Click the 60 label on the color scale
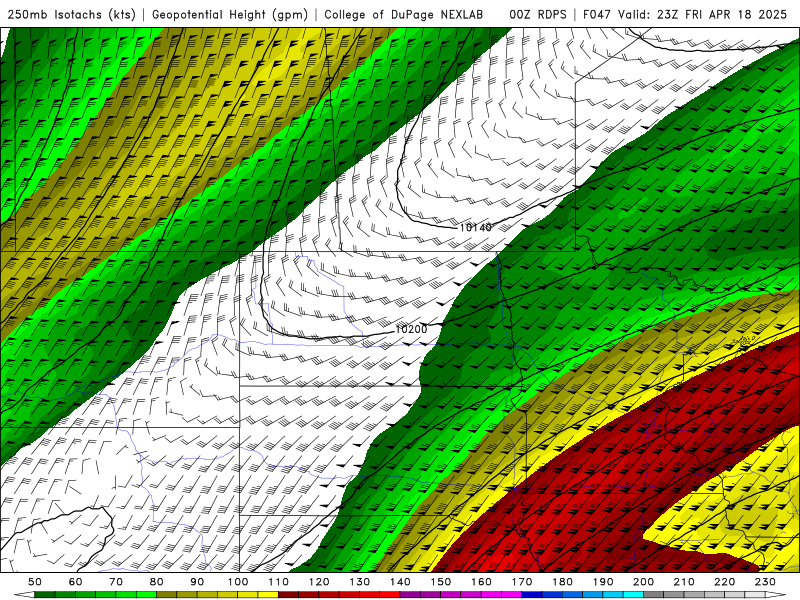This screenshot has width=800, height=600. pos(76,582)
